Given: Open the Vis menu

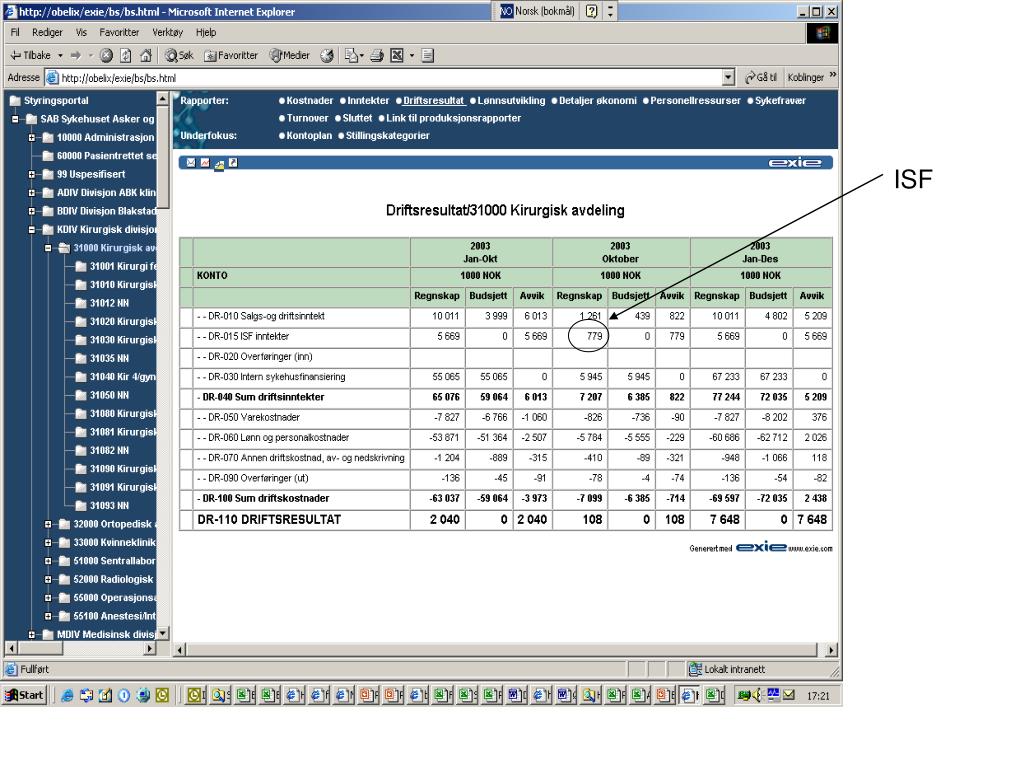Looking at the screenshot, I should click(x=81, y=32).
